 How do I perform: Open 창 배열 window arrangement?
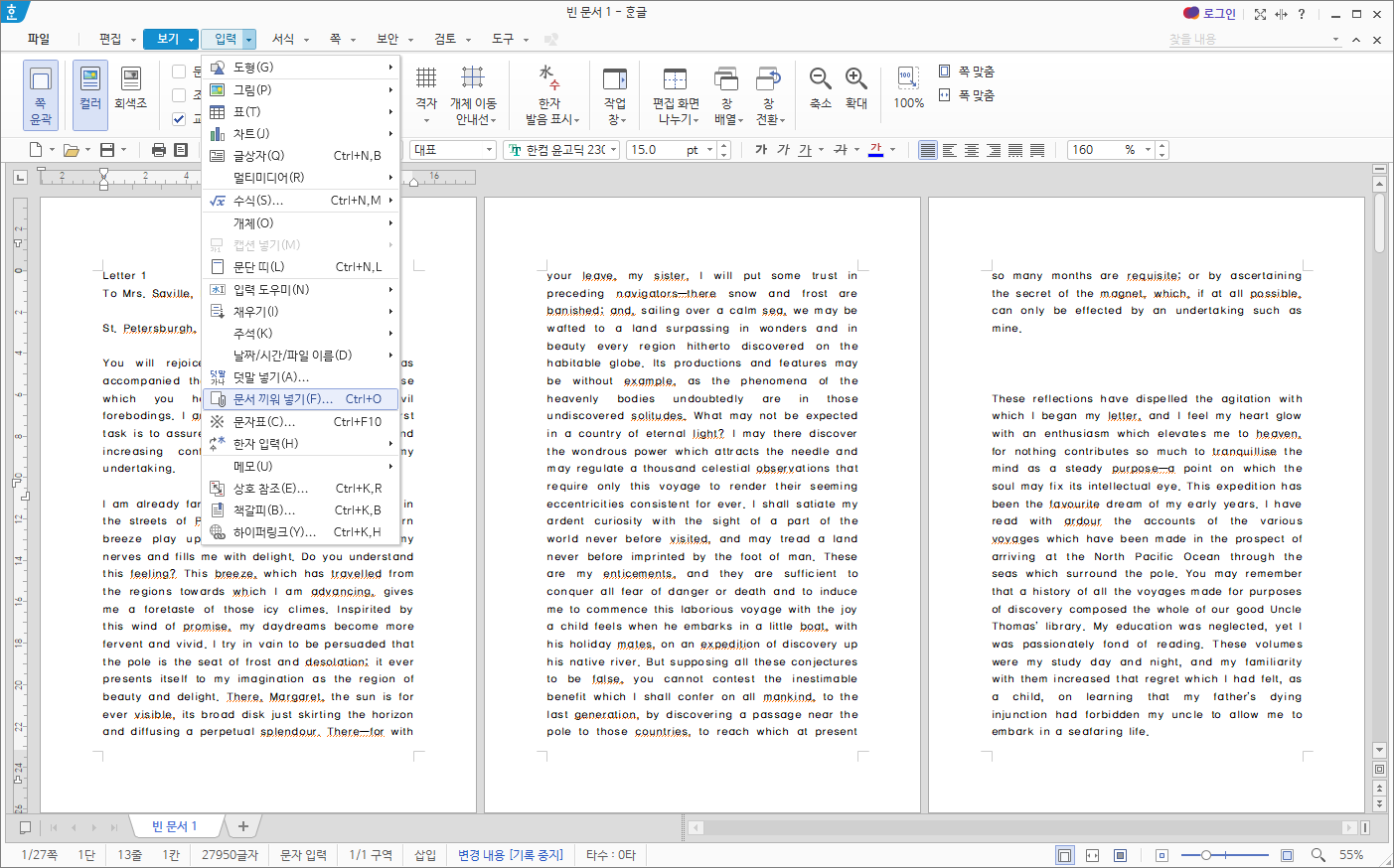pyautogui.click(x=727, y=95)
